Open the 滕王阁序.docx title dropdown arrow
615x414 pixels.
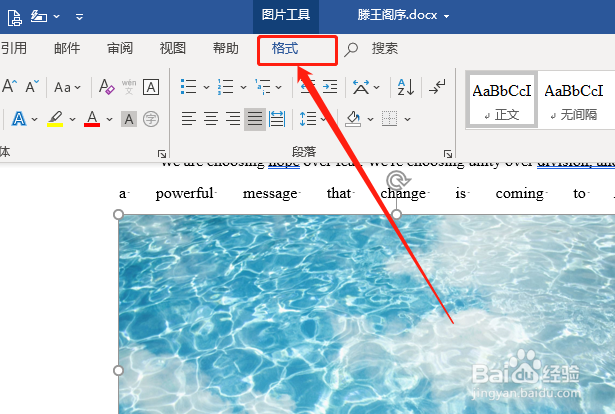point(446,16)
